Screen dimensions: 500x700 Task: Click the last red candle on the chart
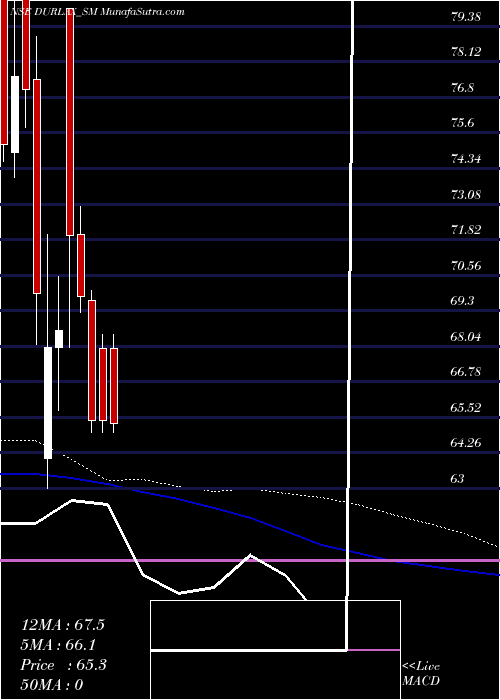(x=114, y=386)
